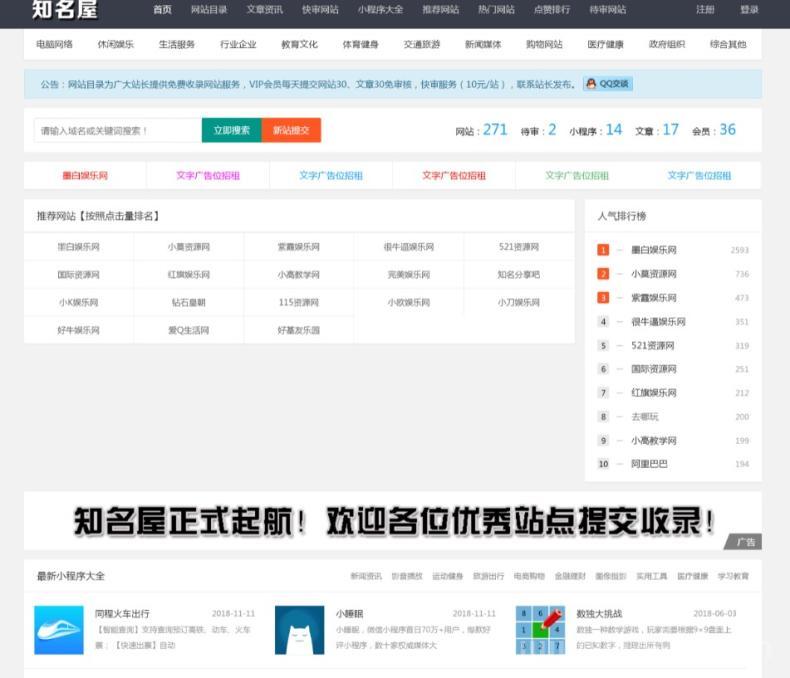Click the 知名屋正式起航 banner ad
Image resolution: width=790 pixels, height=678 pixels.
392,521
